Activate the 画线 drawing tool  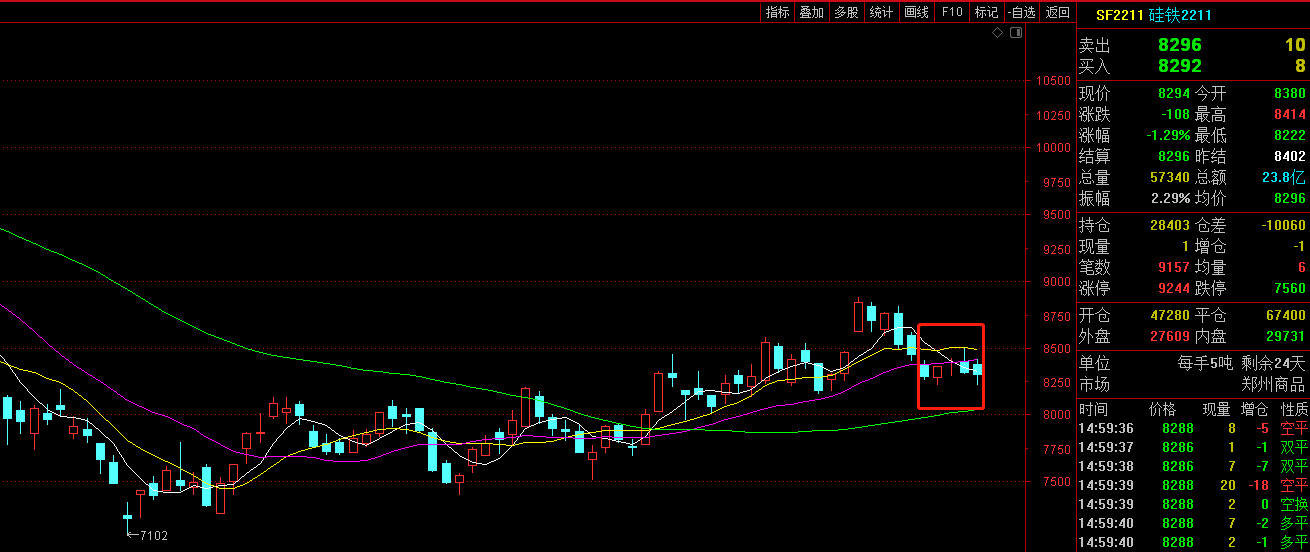916,12
